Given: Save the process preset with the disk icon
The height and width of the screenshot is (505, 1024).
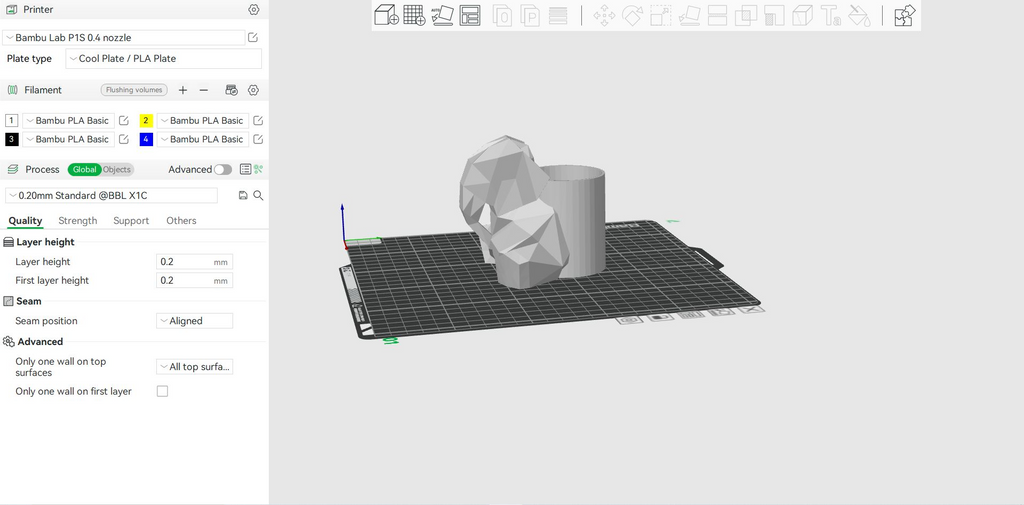Looking at the screenshot, I should pos(243,195).
